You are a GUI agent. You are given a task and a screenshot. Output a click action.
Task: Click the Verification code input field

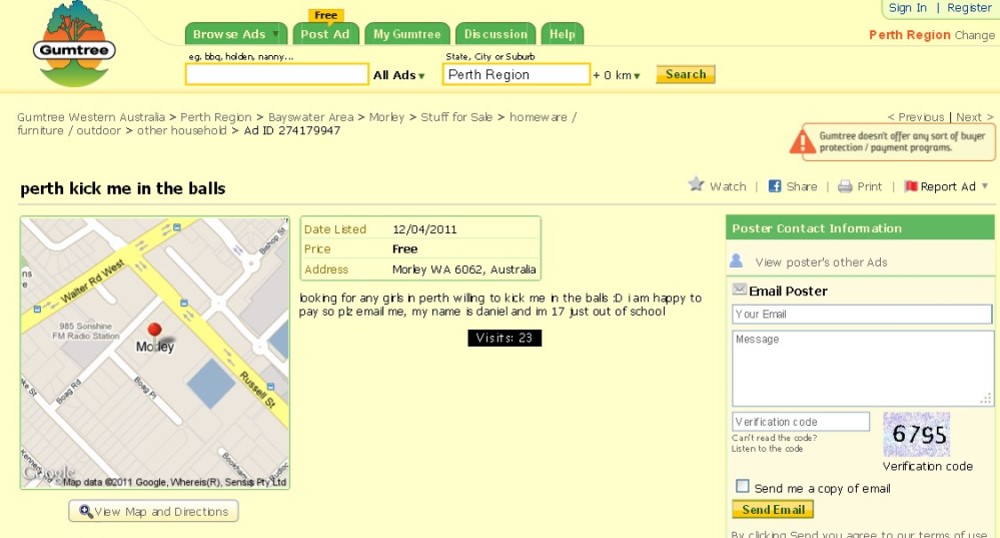(800, 422)
